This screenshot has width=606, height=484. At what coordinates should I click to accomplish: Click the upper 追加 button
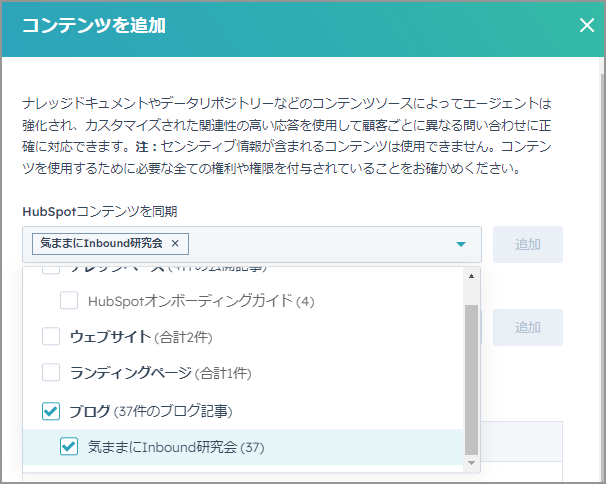[528, 244]
